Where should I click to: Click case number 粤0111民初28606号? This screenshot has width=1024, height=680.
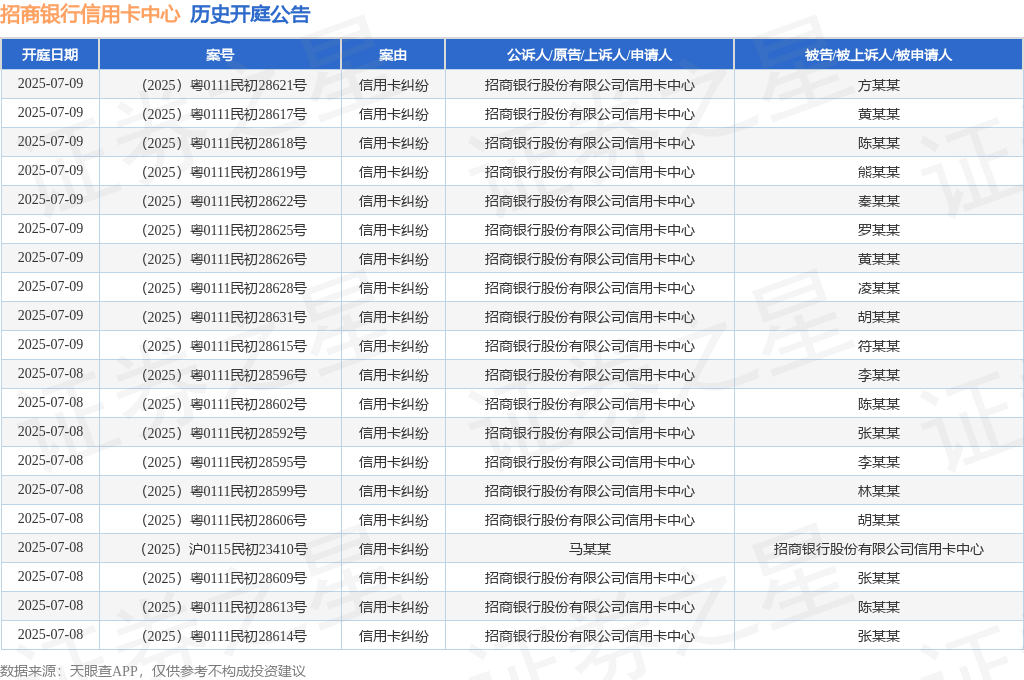pos(224,520)
